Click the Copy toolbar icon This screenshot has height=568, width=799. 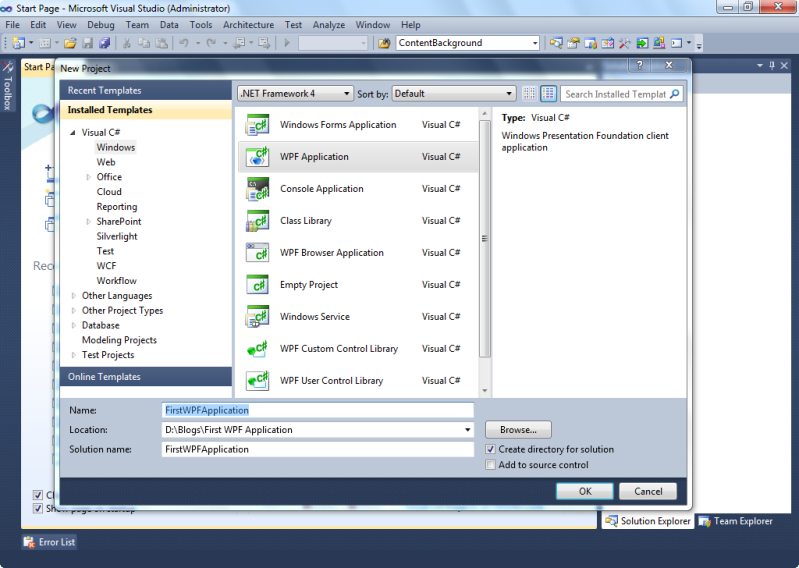pyautogui.click(x=144, y=43)
